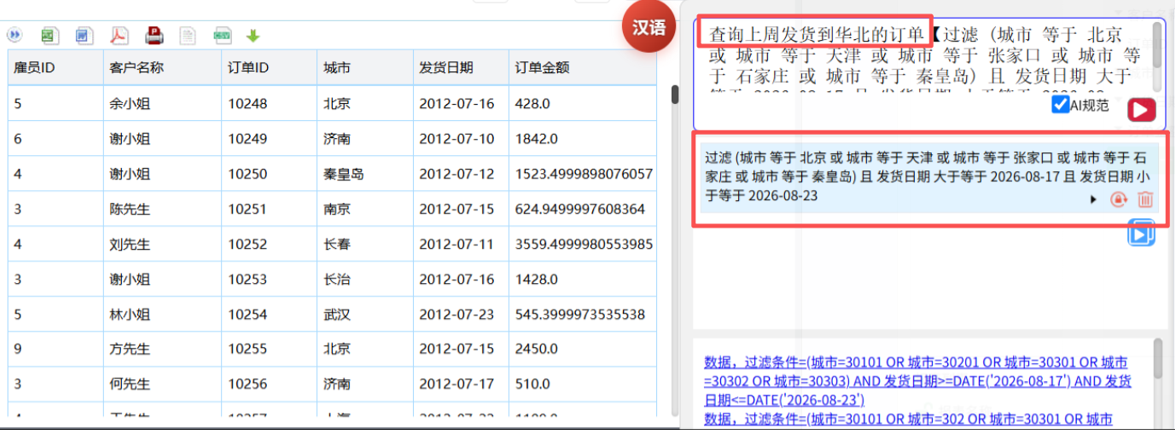
Task: Click the 订单金额 column header
Action: pyautogui.click(x=582, y=67)
